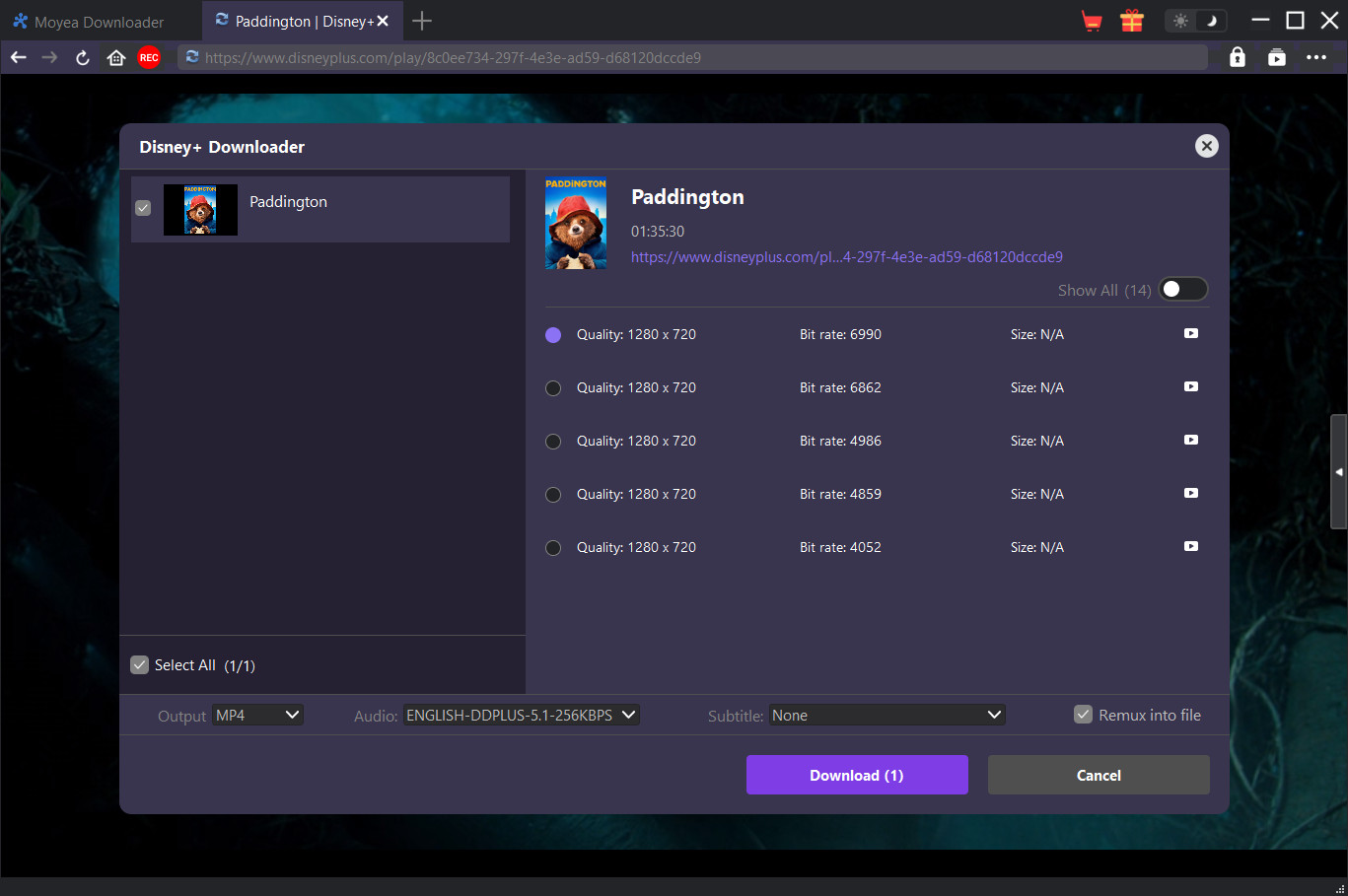
Task: Toggle the light/dark theme switch
Action: (x=1196, y=21)
